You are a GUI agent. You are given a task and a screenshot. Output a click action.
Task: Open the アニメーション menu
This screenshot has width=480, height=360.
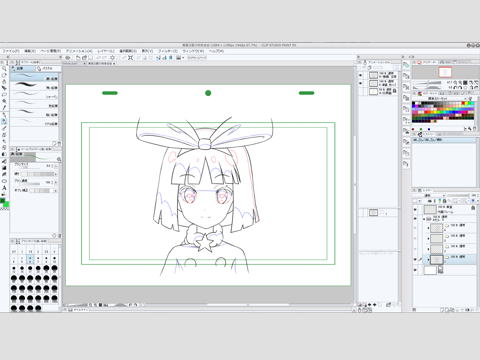coord(79,51)
